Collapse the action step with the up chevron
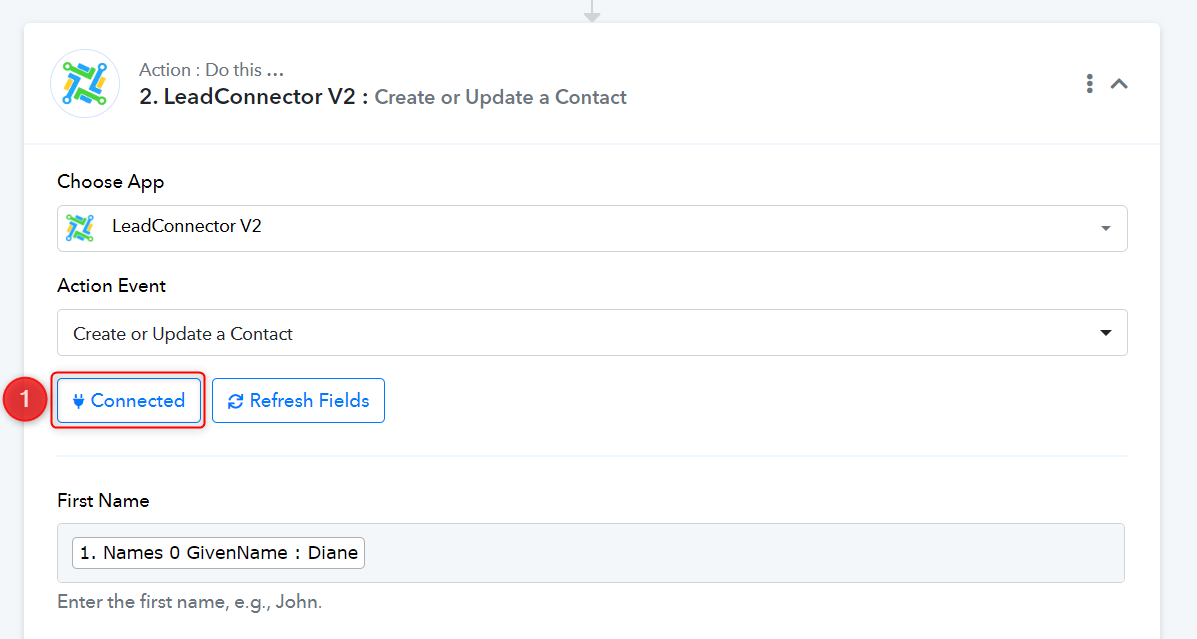The image size is (1197, 639). [x=1119, y=84]
